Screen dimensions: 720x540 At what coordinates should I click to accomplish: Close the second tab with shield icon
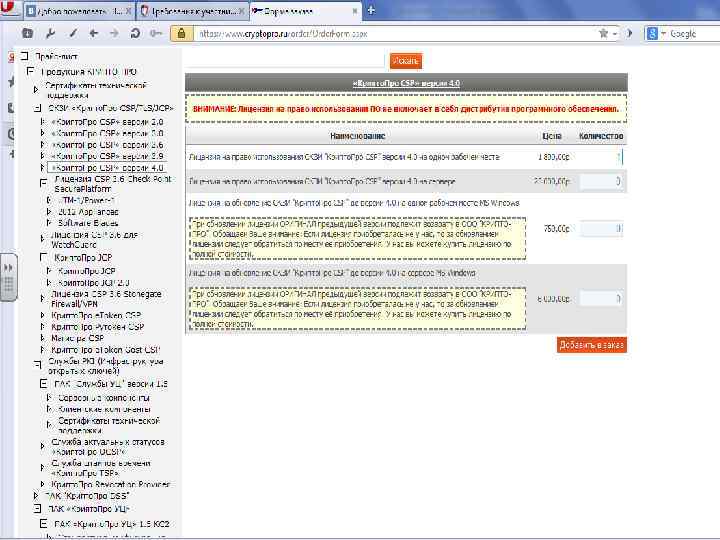tap(242, 11)
